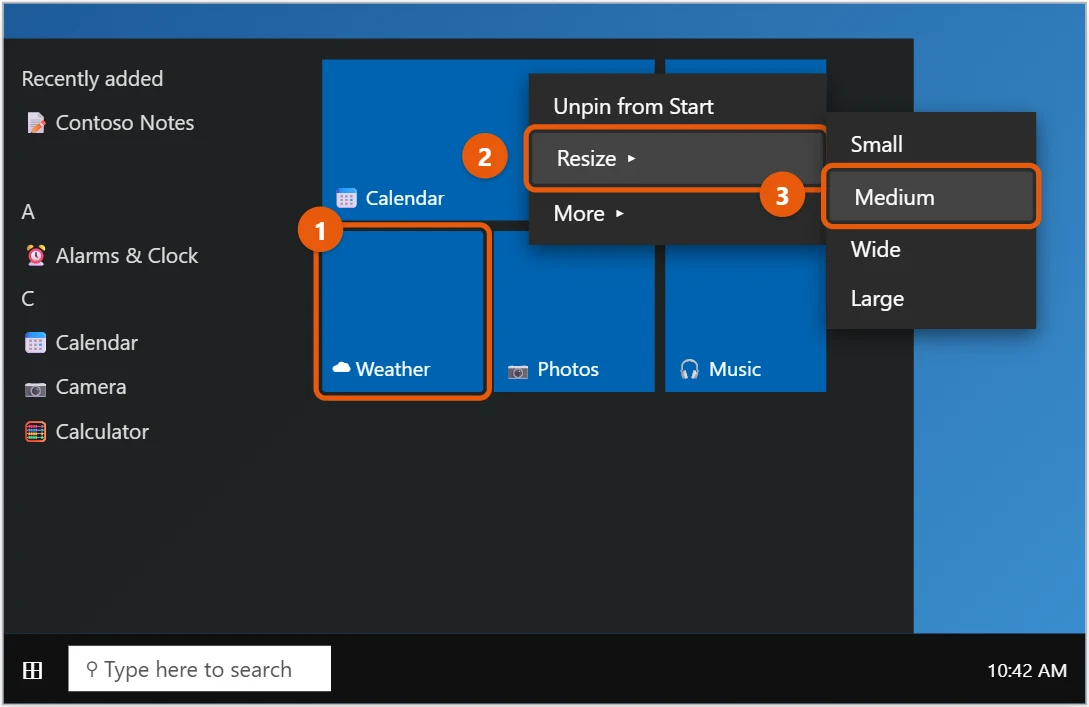Image resolution: width=1089 pixels, height=707 pixels.
Task: Click the Type here to search box
Action: coord(199,669)
